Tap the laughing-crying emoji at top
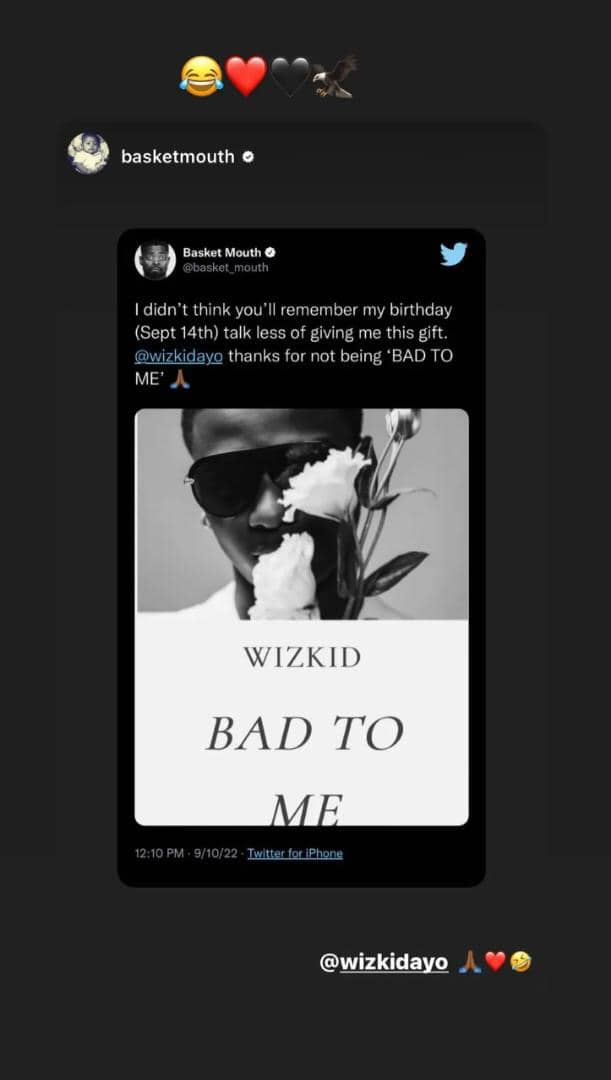Image resolution: width=611 pixels, height=1080 pixels. pyautogui.click(x=201, y=77)
